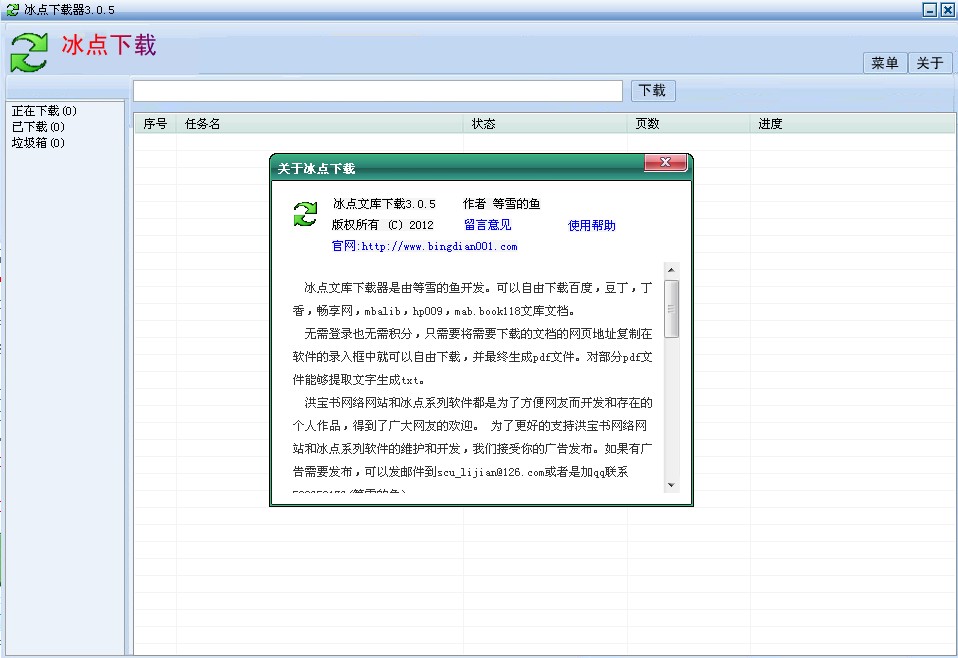The height and width of the screenshot is (658, 958).
Task: Select 正在下载 (0) in the left panel
Action: pyautogui.click(x=44, y=111)
